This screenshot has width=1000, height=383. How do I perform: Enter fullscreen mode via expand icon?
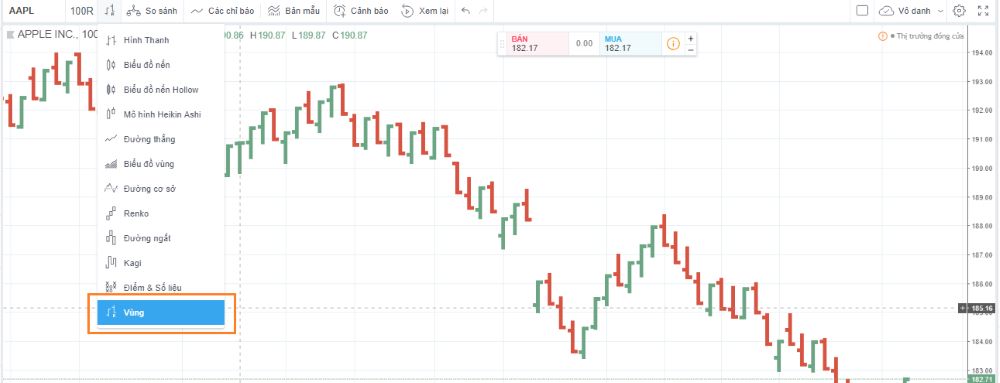coord(983,11)
